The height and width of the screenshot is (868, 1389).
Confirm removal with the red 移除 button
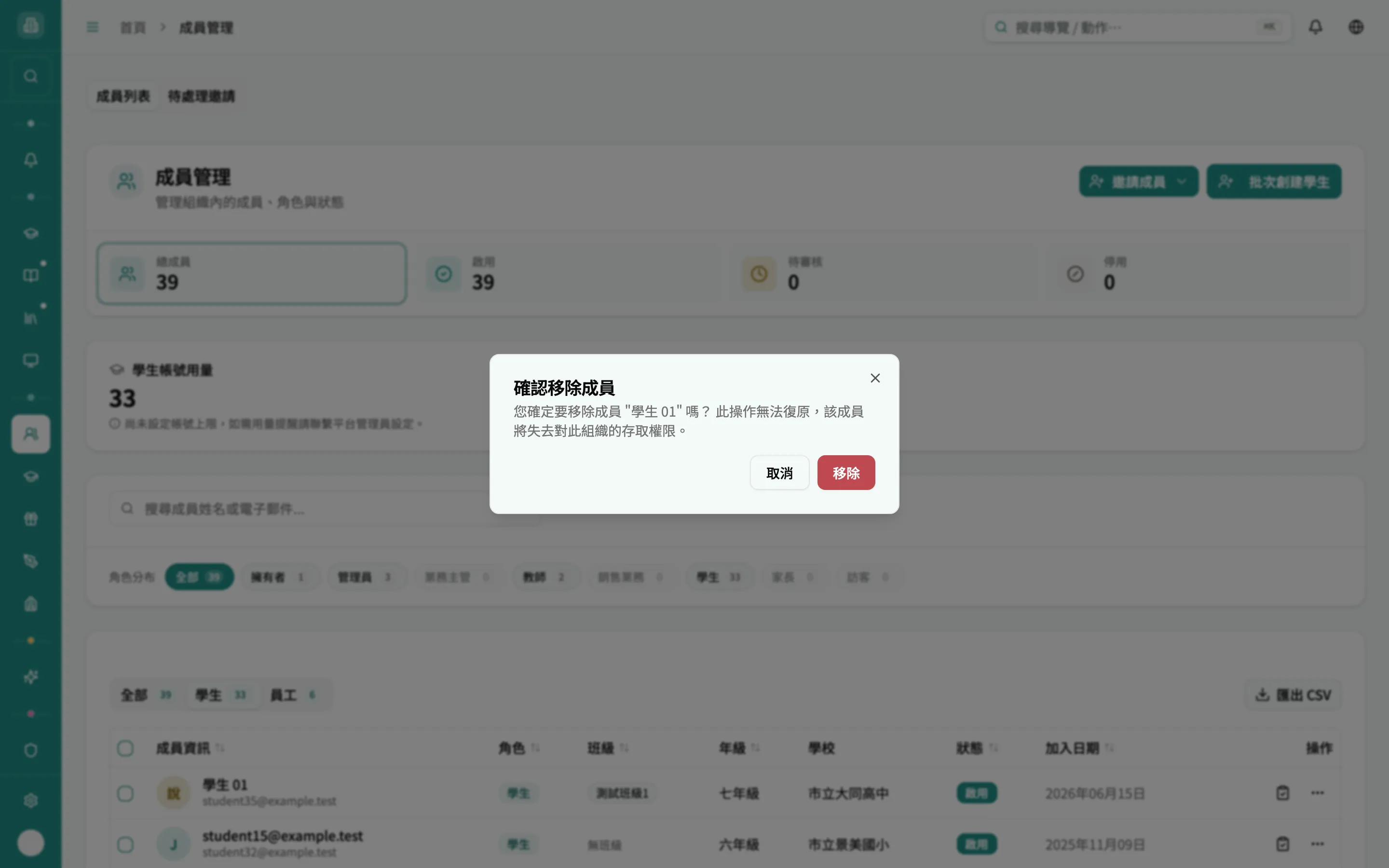(x=846, y=473)
